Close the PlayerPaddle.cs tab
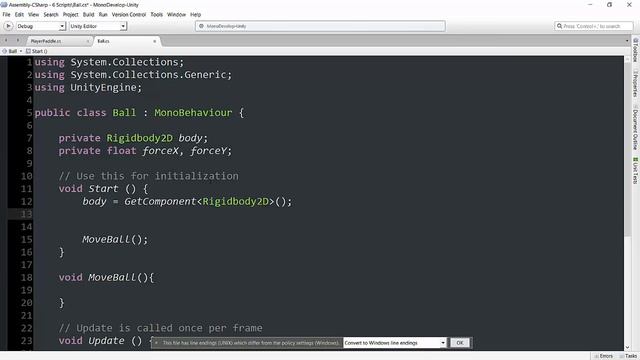The height and width of the screenshot is (360, 640). coord(88,41)
